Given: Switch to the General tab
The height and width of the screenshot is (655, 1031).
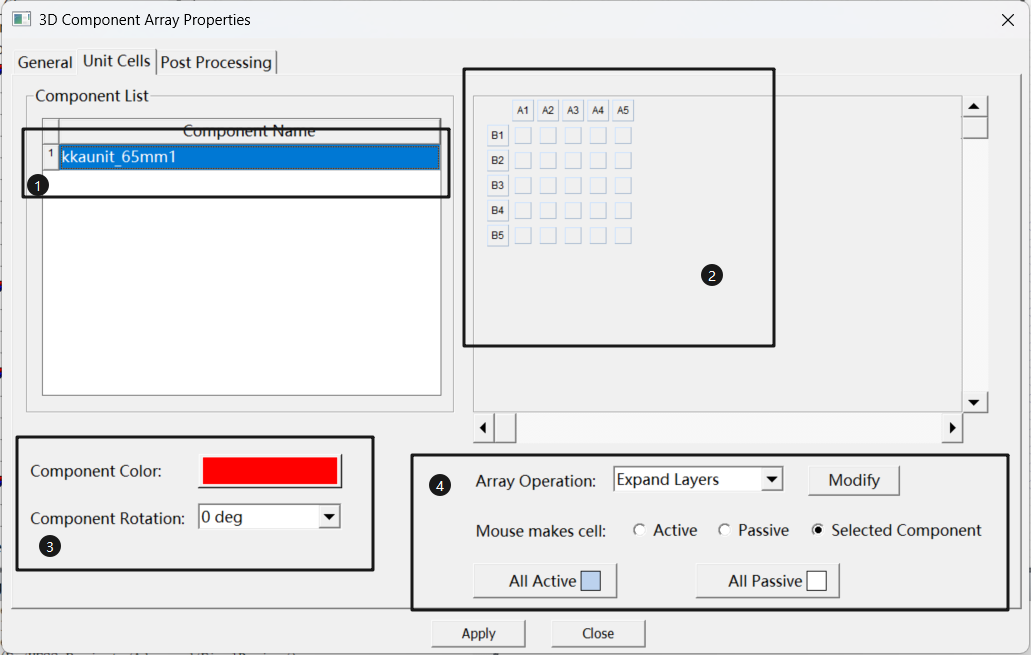Looking at the screenshot, I should coord(45,62).
